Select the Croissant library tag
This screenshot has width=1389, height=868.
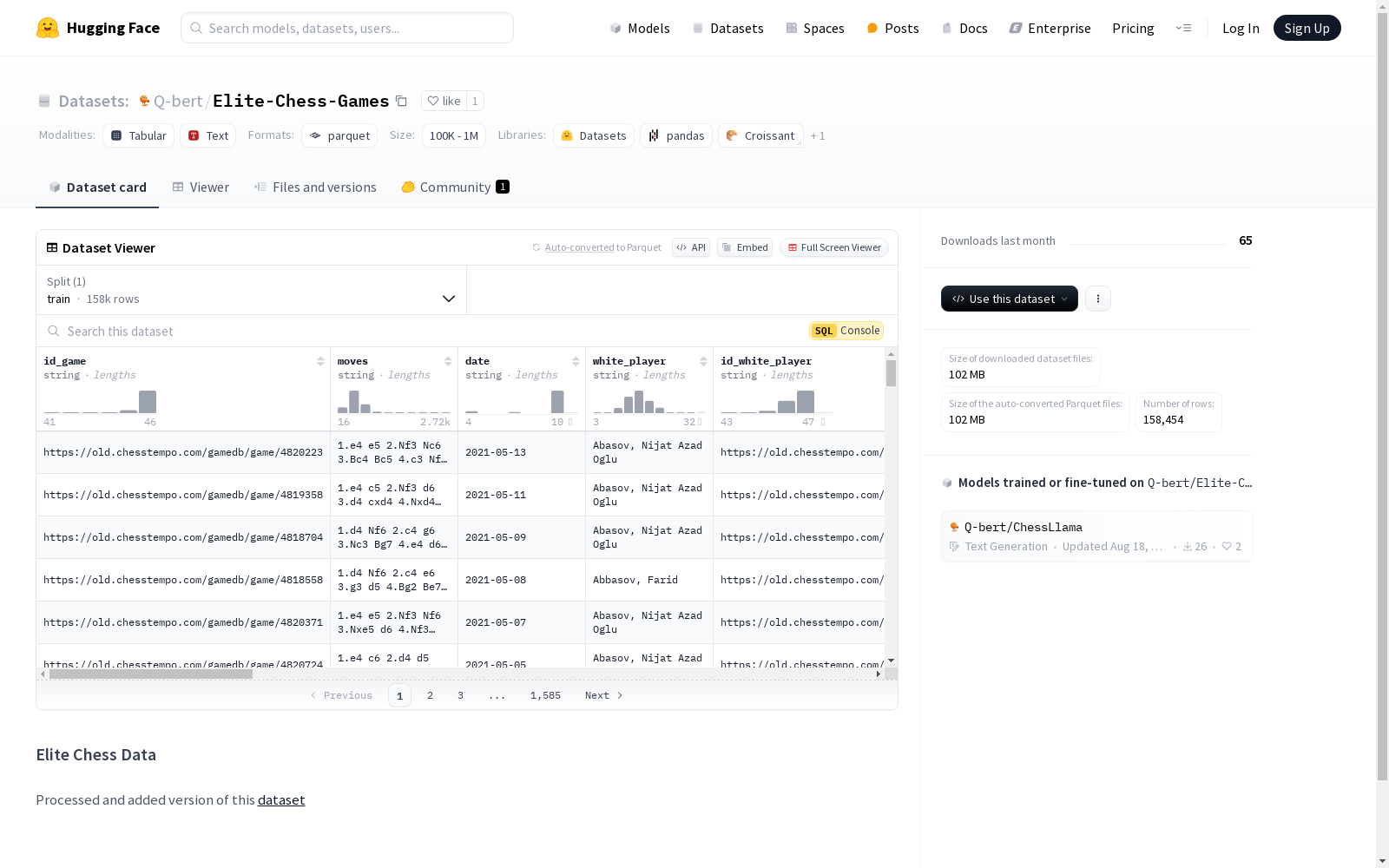[x=760, y=135]
